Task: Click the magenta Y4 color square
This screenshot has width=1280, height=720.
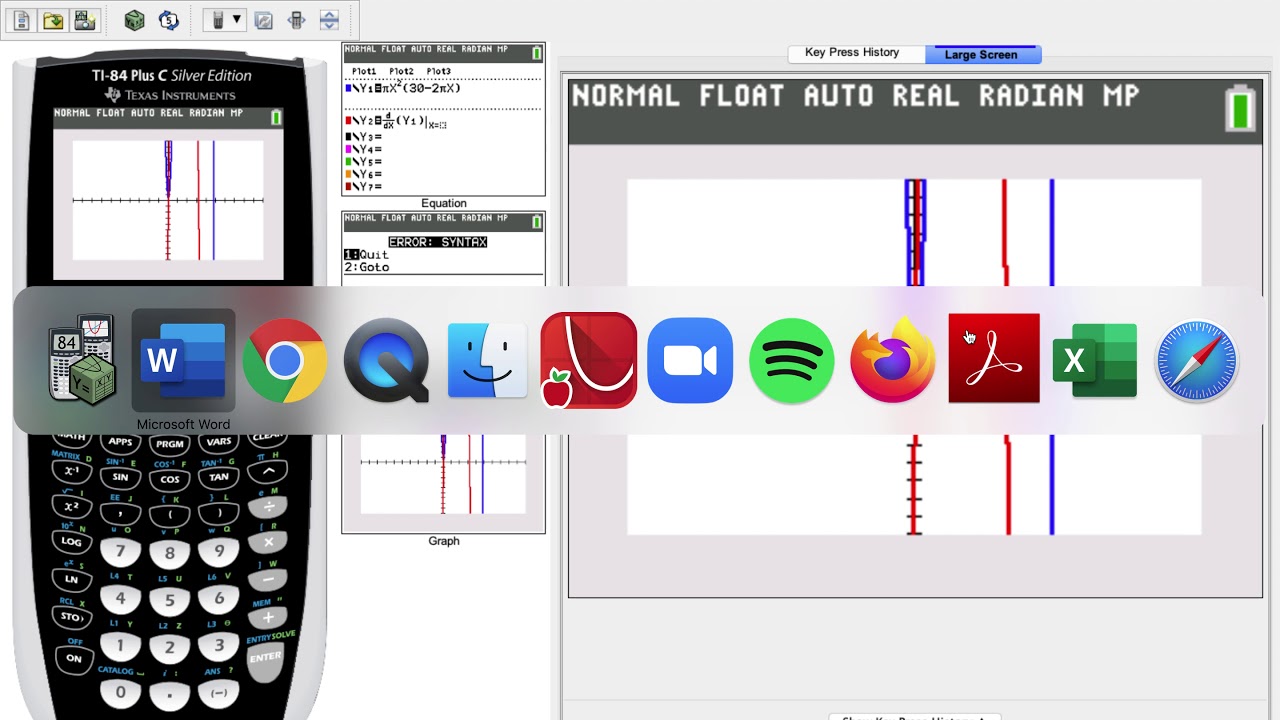Action: [348, 149]
